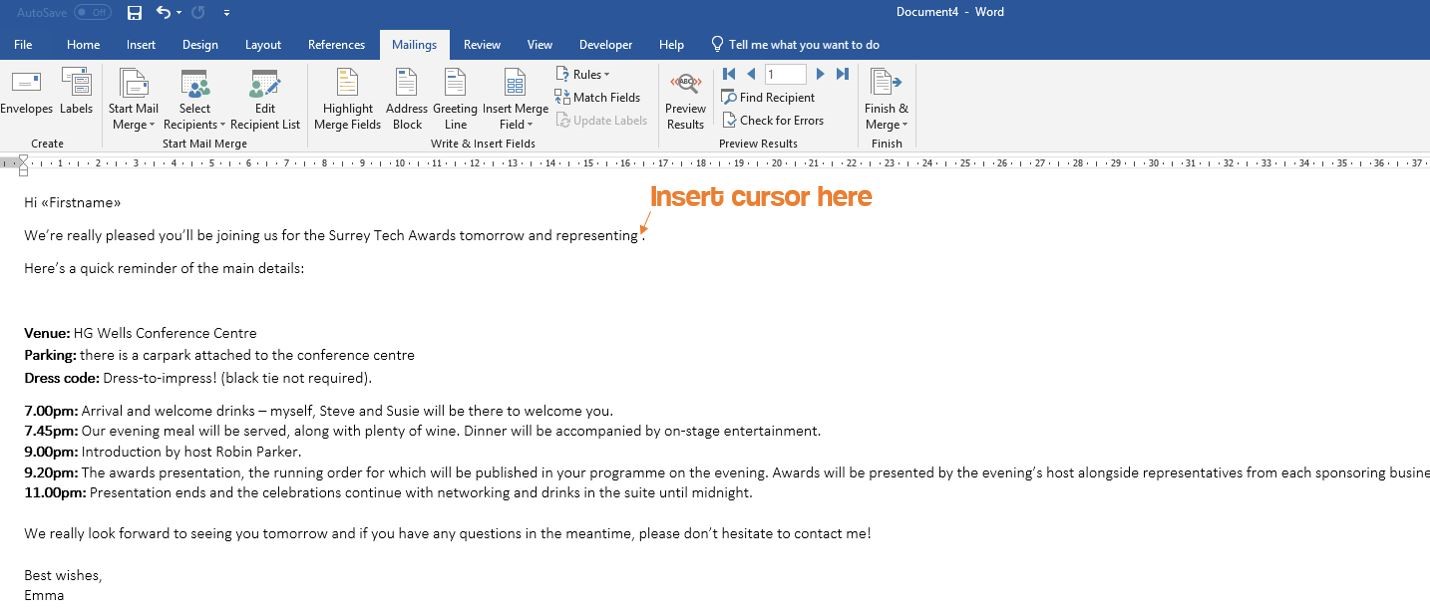Click the greyed Update Labels command

tap(602, 120)
